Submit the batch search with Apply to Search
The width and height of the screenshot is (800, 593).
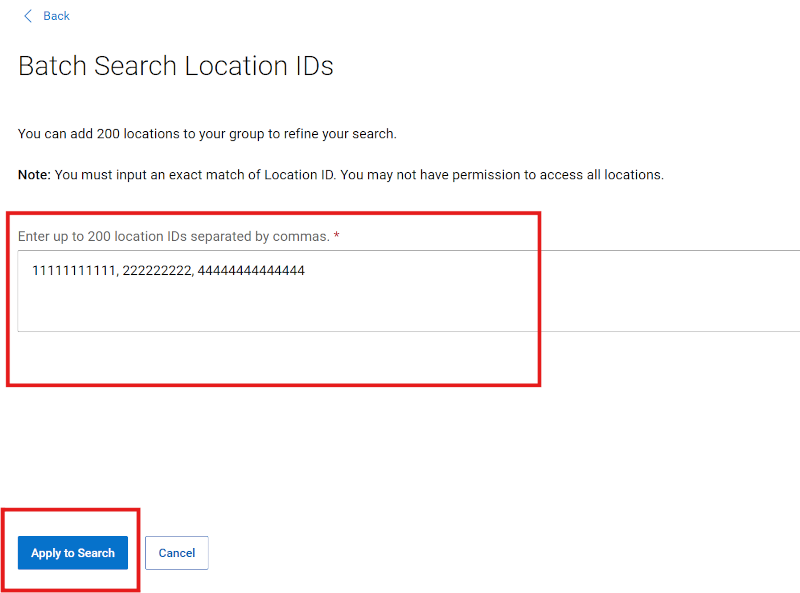72,552
